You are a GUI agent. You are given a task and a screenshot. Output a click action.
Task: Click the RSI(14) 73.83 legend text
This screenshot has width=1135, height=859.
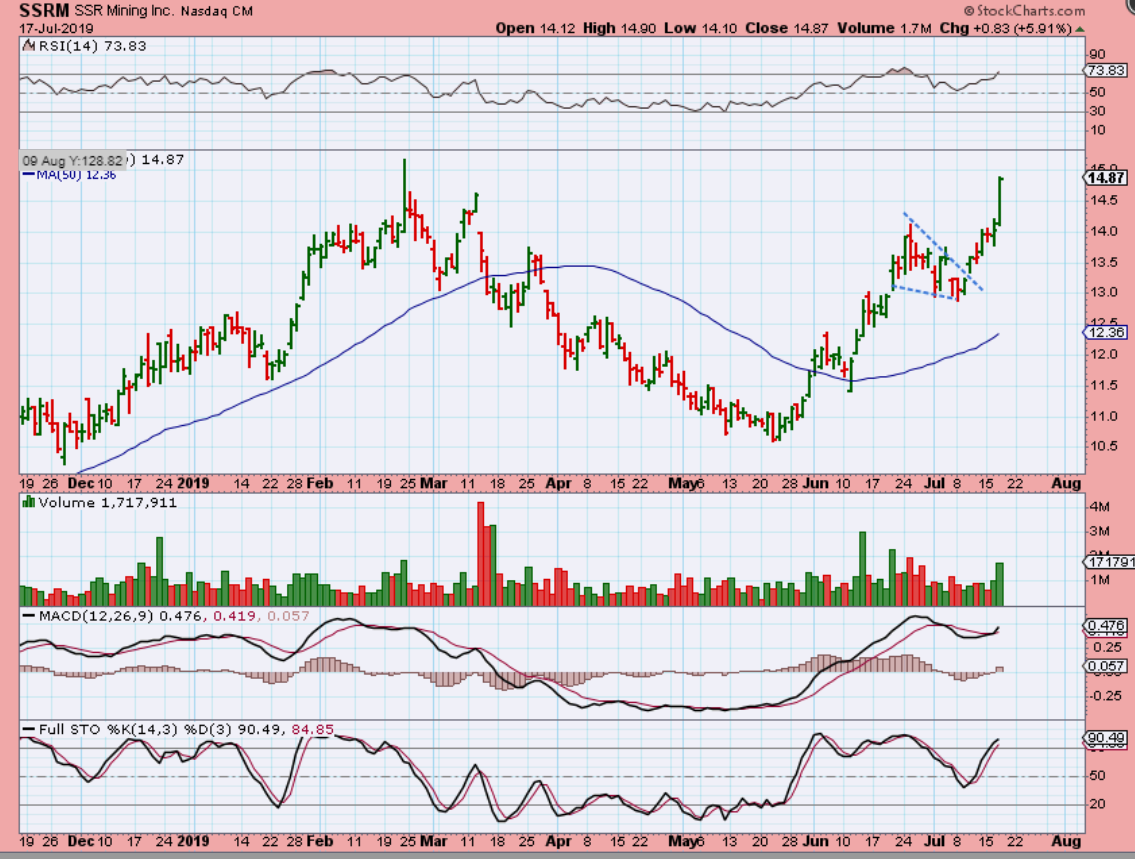click(x=93, y=46)
